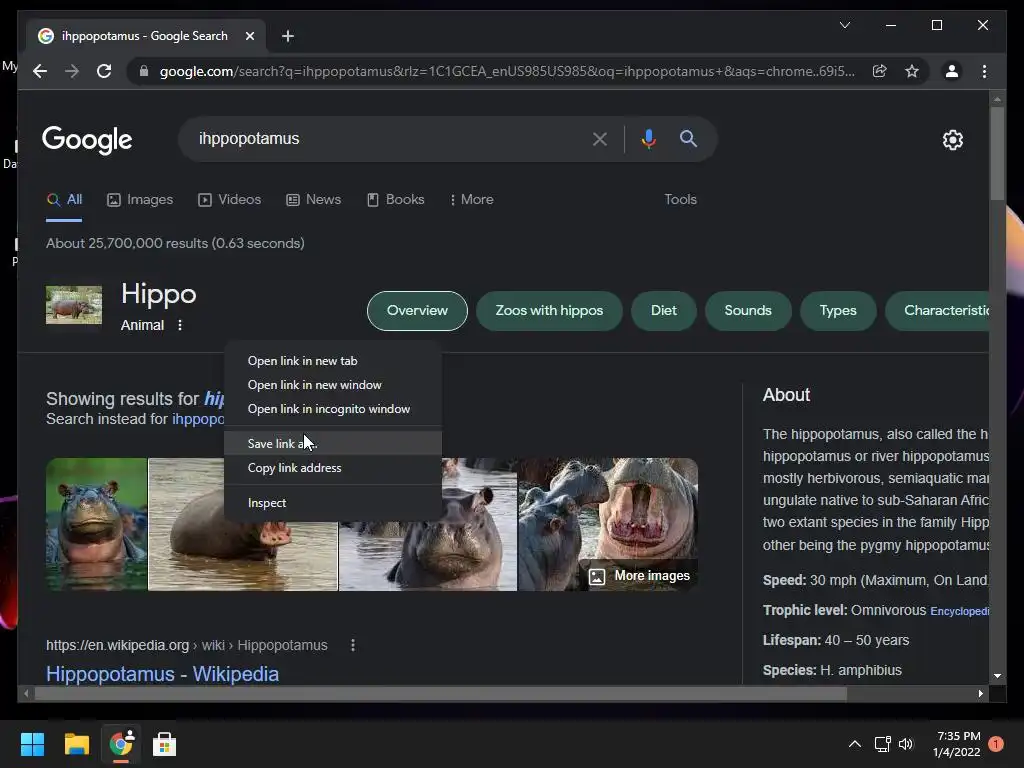Open the clock showing 7:35 PM
The width and height of the screenshot is (1024, 768).
(x=957, y=744)
